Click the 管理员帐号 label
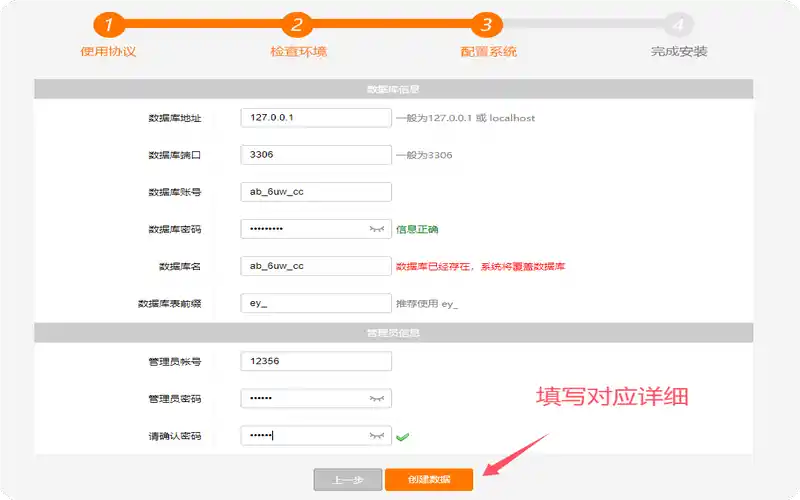 point(174,362)
